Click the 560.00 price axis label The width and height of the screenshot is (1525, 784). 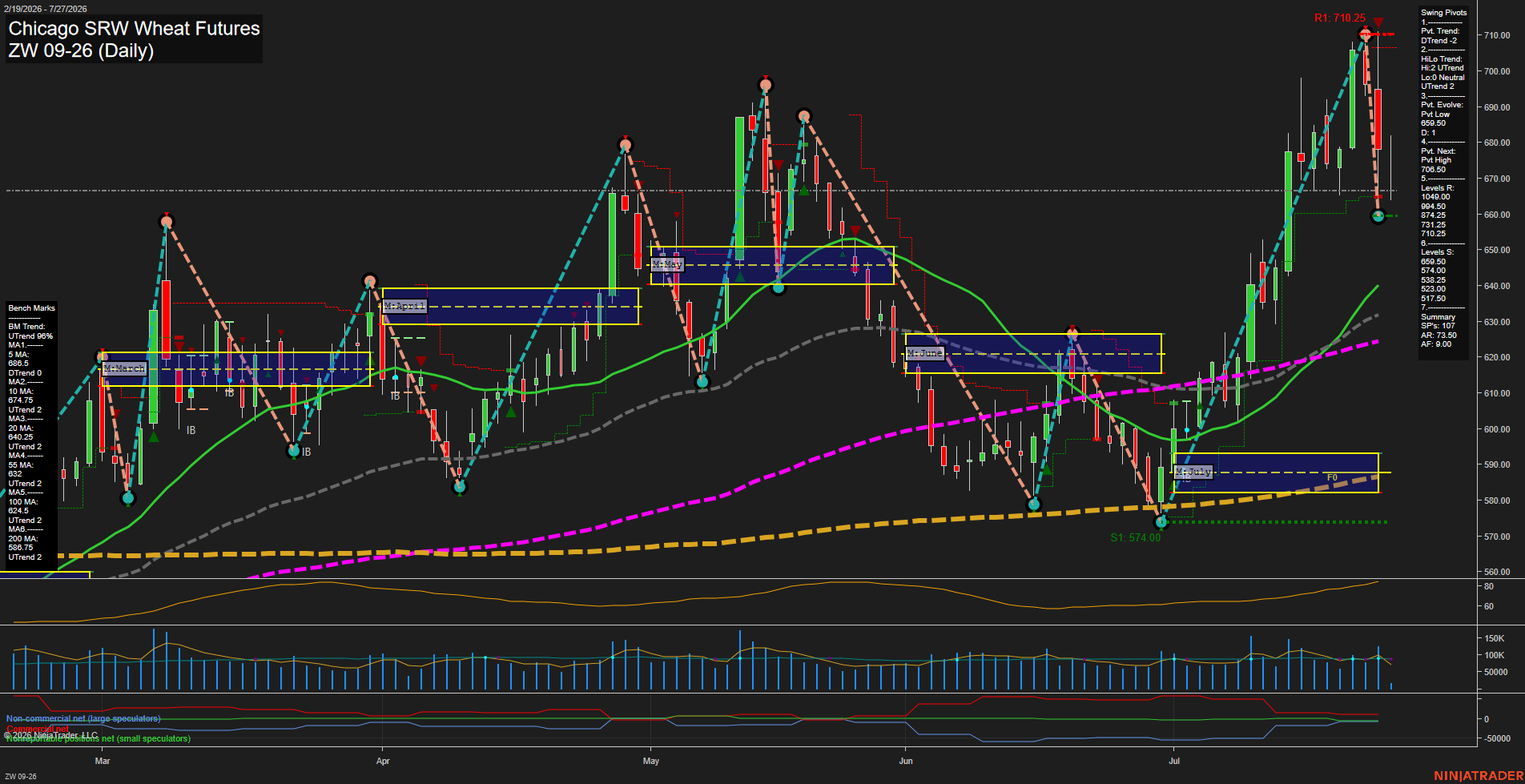pyautogui.click(x=1497, y=572)
